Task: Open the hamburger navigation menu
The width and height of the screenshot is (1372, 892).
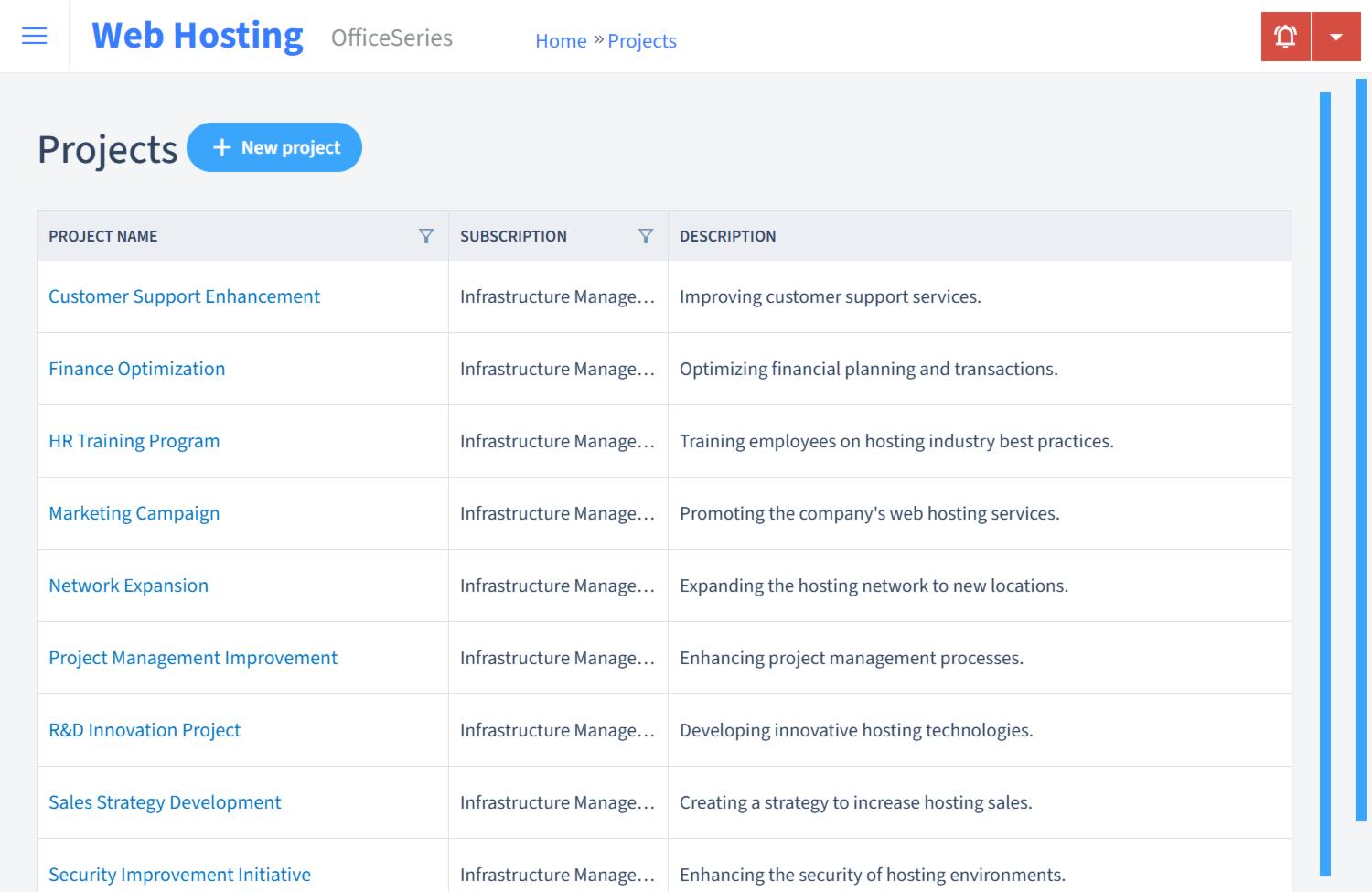Action: (x=34, y=36)
